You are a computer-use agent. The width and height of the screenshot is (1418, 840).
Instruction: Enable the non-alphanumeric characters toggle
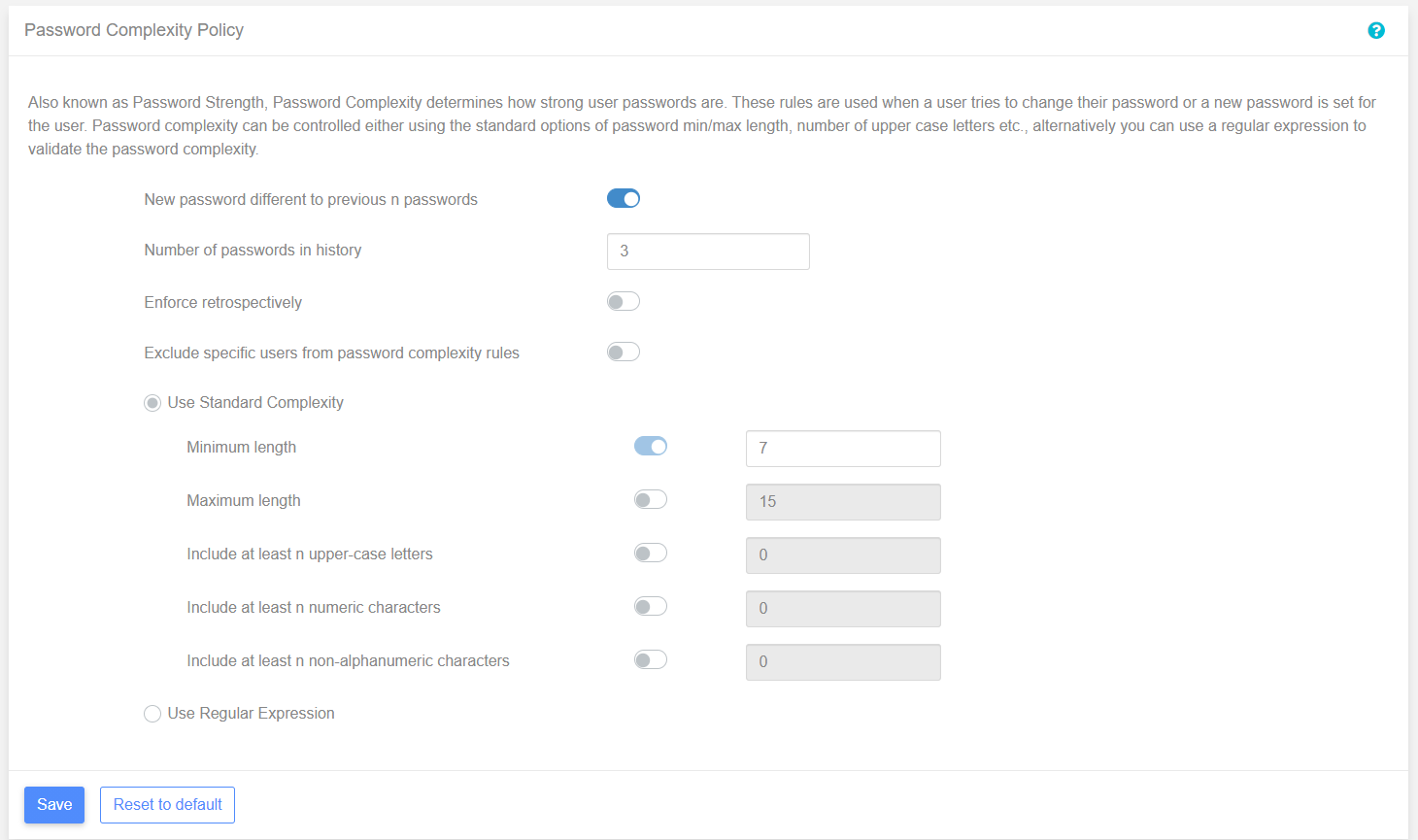[651, 660]
